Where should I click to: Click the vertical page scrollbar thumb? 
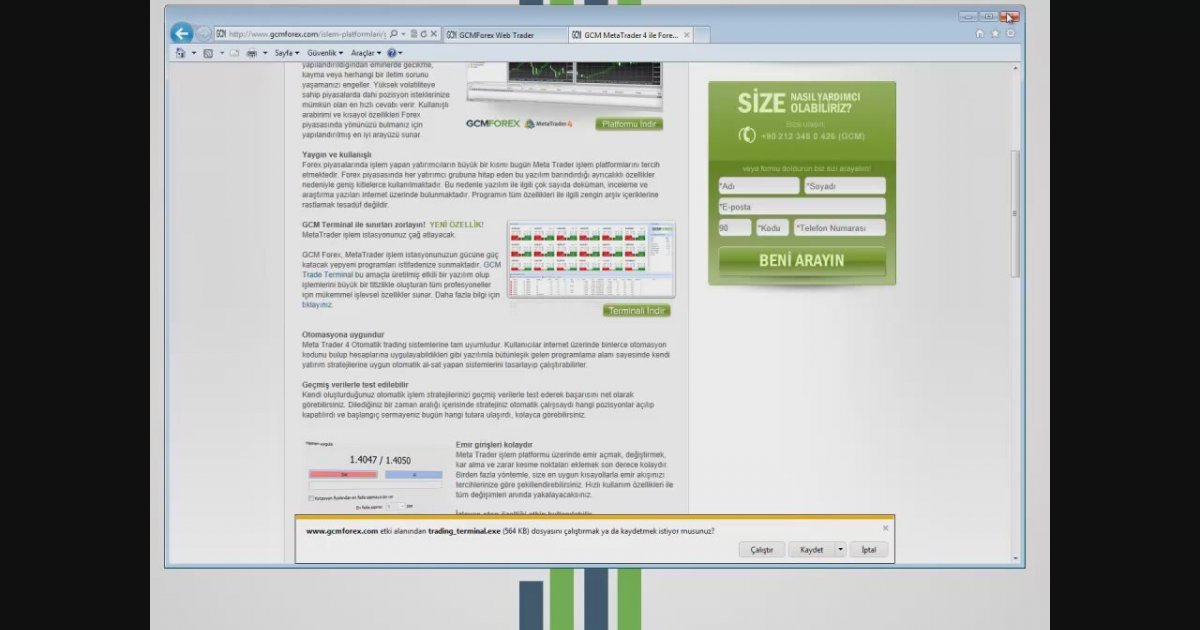pyautogui.click(x=1016, y=215)
